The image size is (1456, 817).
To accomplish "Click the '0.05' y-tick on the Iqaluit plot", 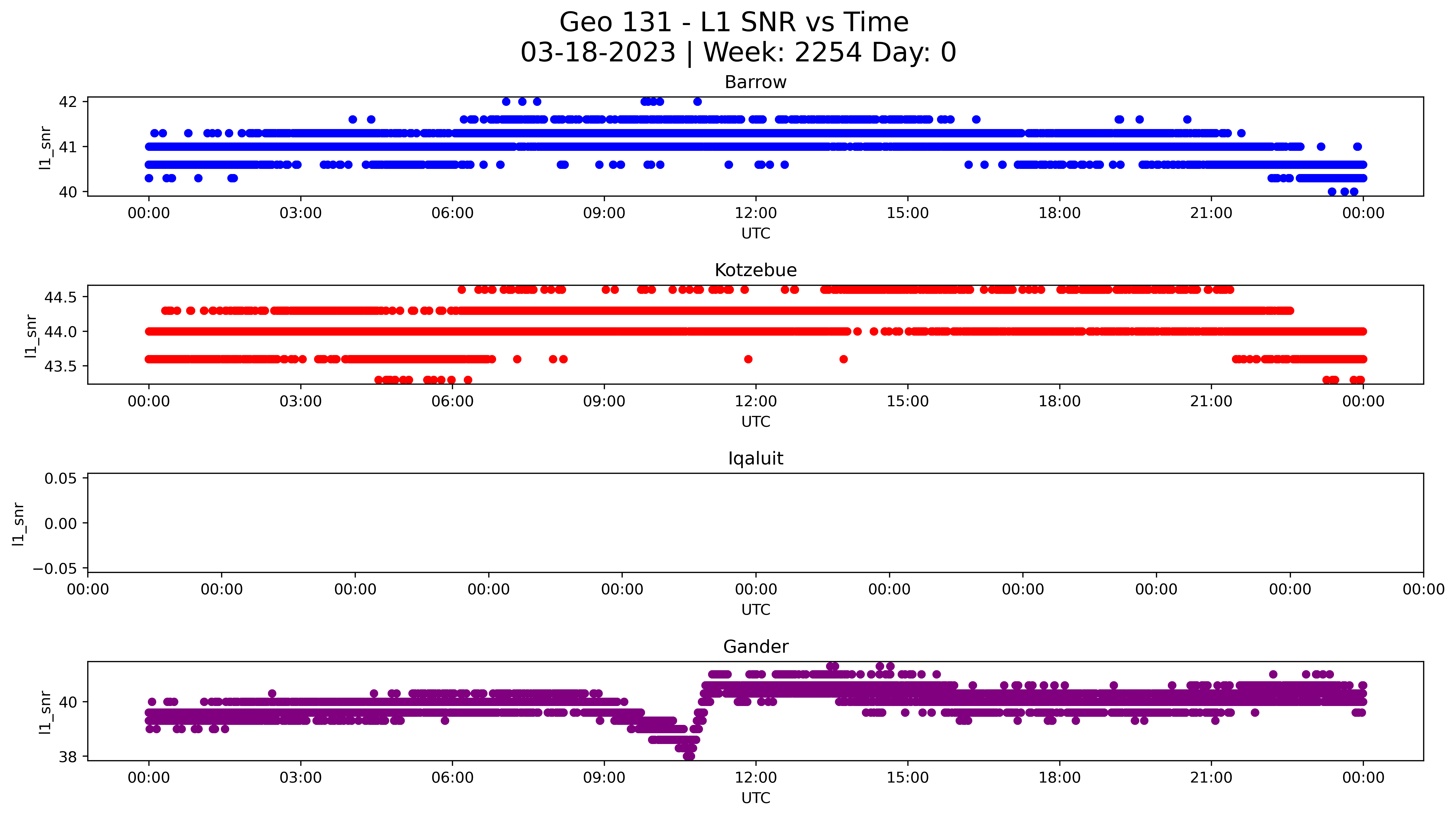I will click(x=61, y=479).
